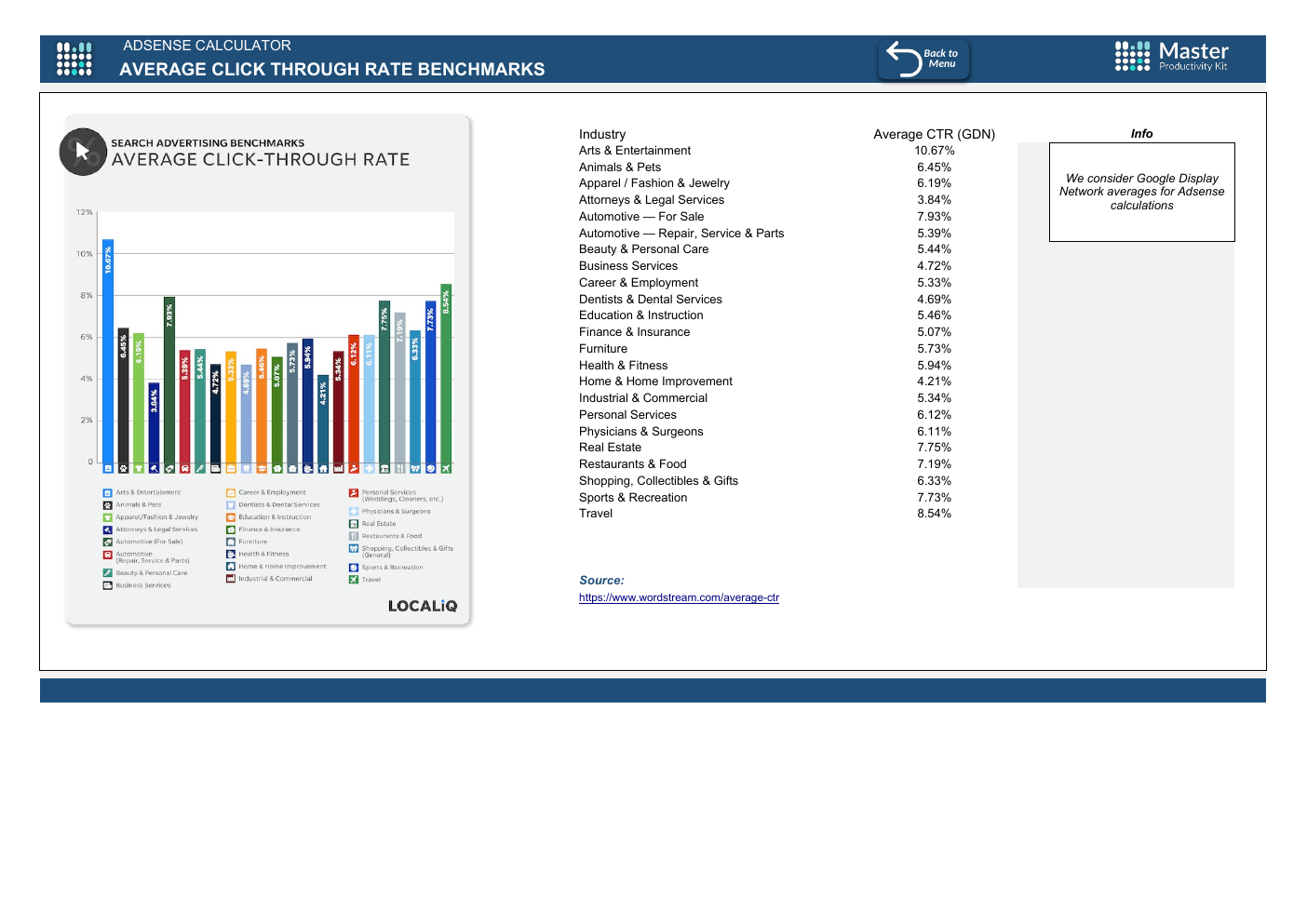Viewport: 1307px width, 924px height.
Task: Click the Master Productivity Kit logo
Action: tap(1171, 56)
